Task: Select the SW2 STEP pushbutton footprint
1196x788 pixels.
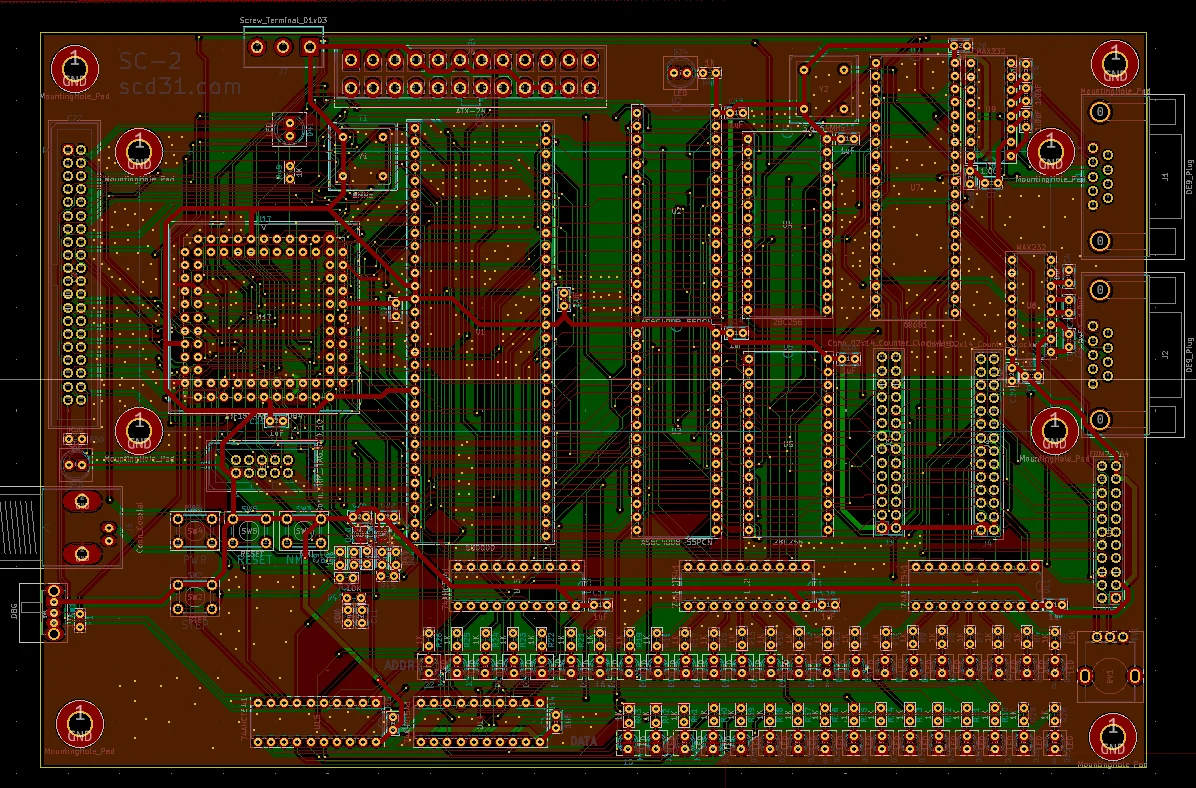Action: 195,597
